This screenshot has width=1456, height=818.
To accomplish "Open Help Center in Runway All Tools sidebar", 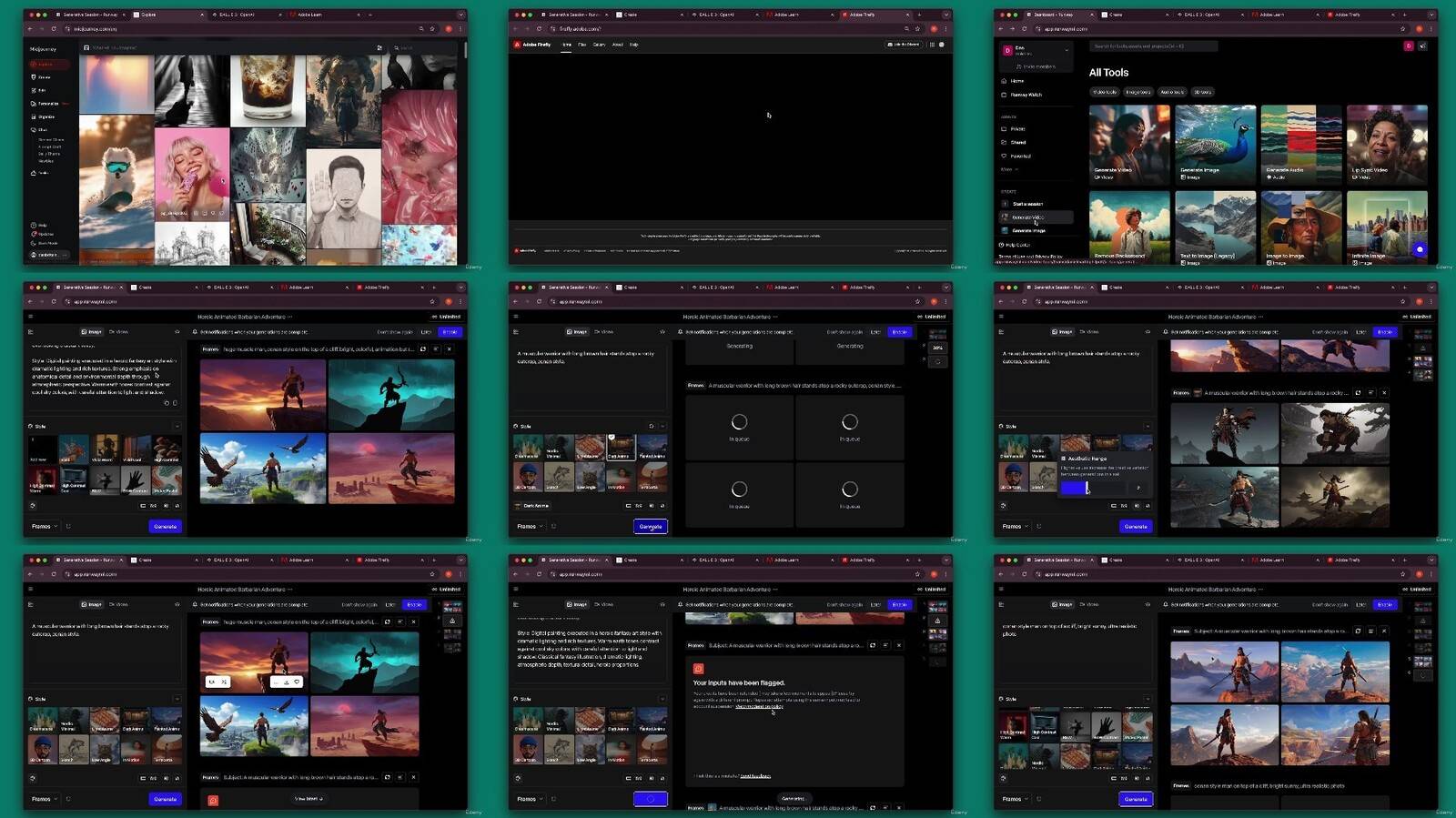I will pos(1016,245).
